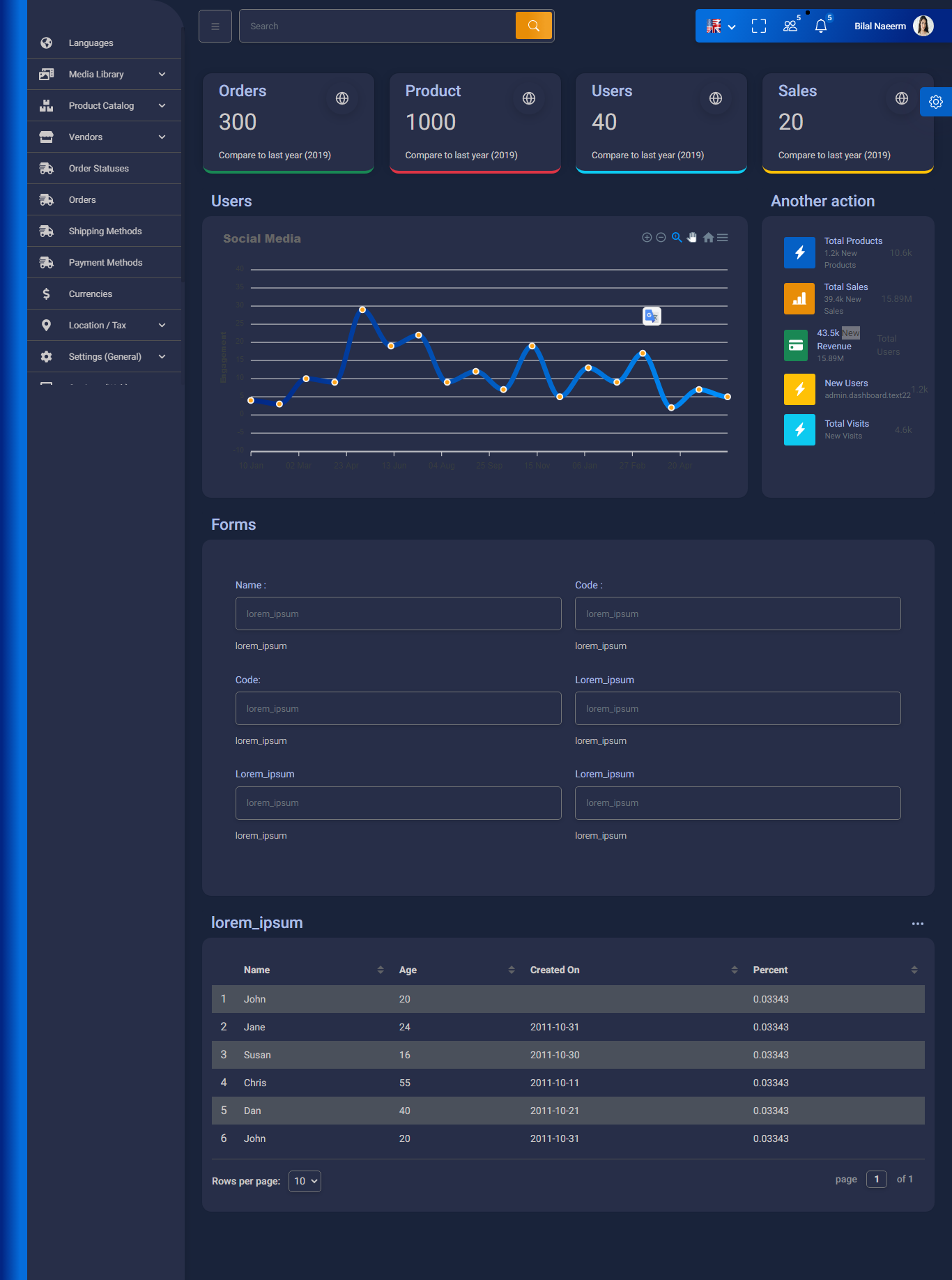Click Total Visits cyan lightning icon
This screenshot has width=952, height=1280.
pos(799,429)
